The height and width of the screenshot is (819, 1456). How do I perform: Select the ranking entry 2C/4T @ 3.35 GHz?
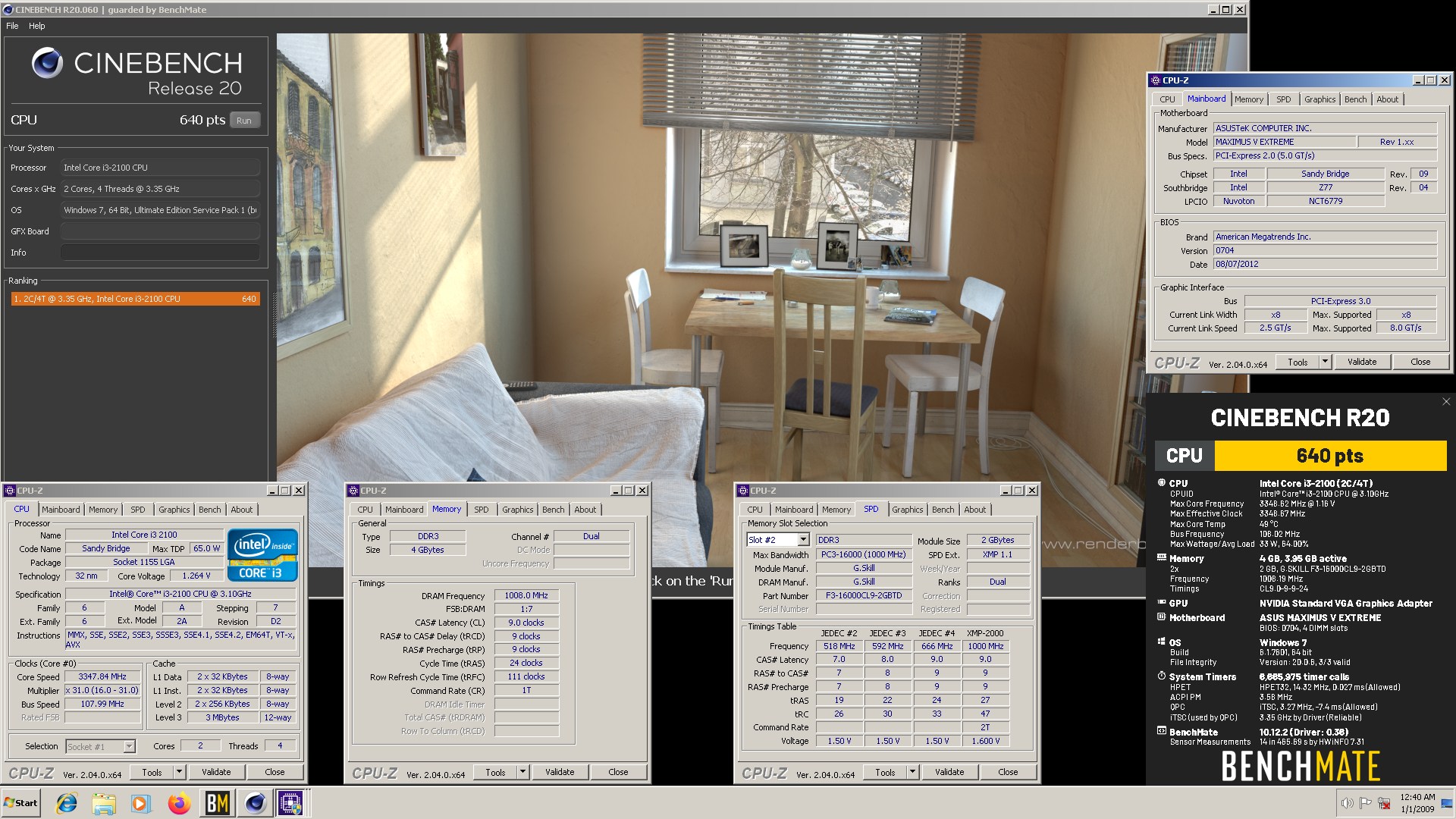pyautogui.click(x=135, y=299)
